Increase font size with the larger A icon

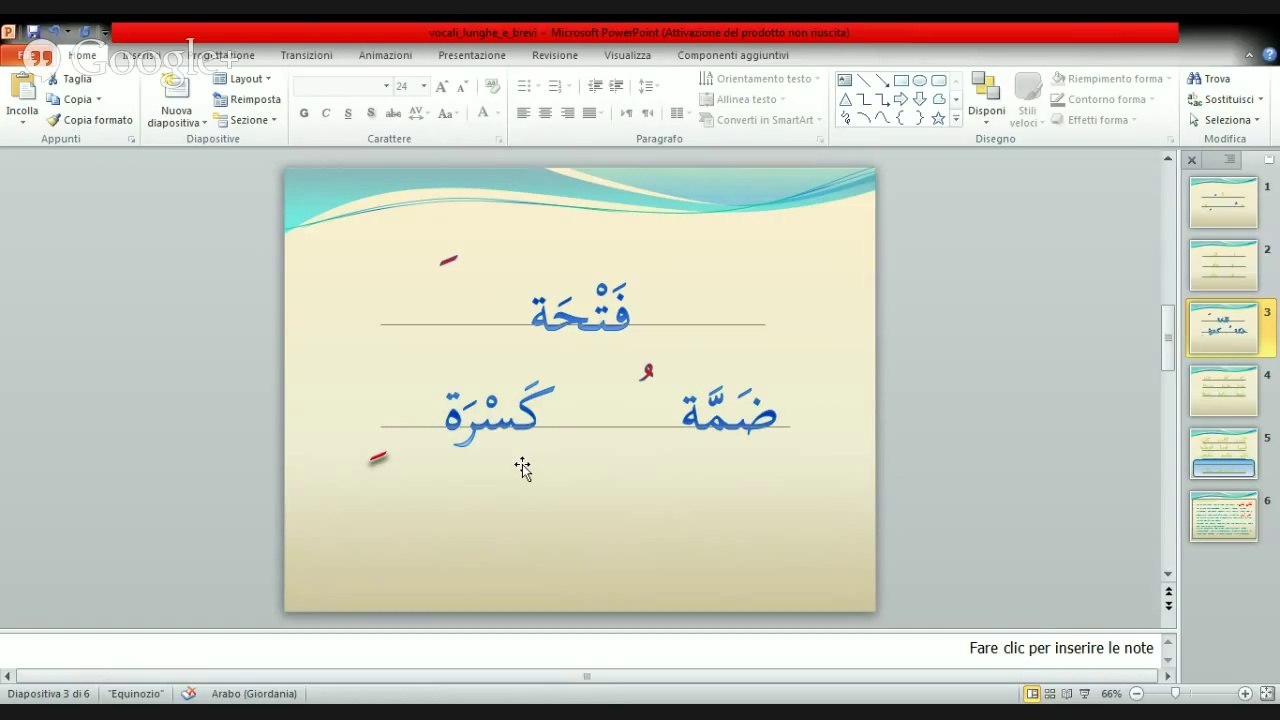[x=442, y=87]
